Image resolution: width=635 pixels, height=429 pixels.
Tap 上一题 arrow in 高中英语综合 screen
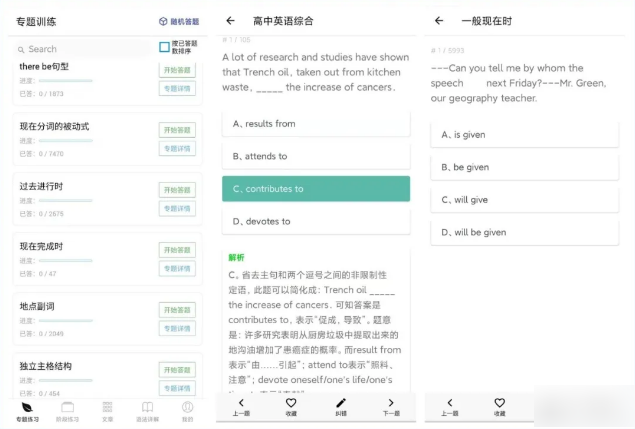click(241, 403)
